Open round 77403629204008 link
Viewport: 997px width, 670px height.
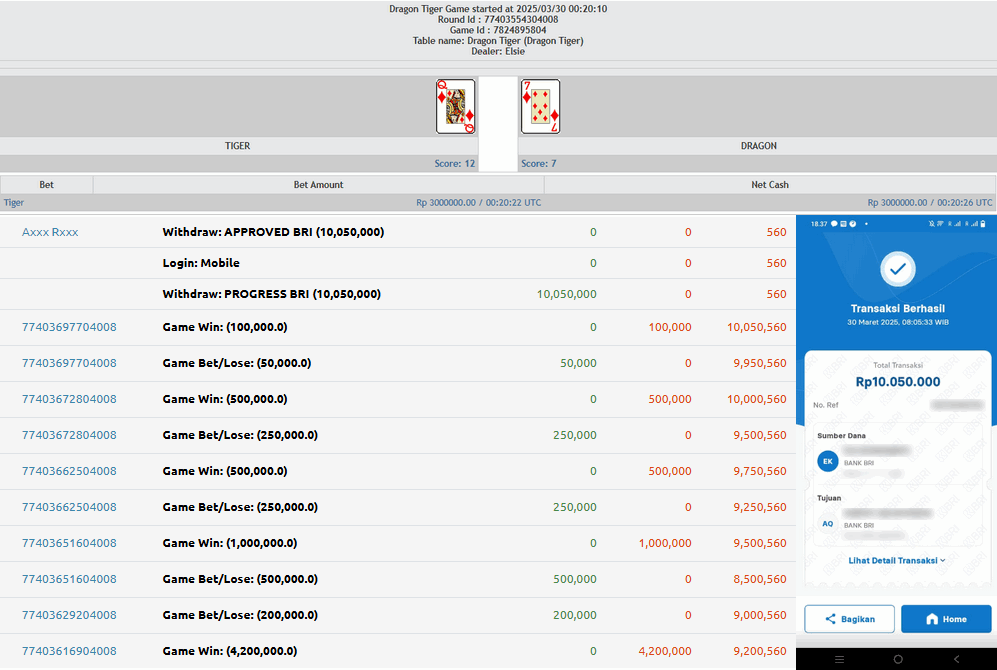click(x=69, y=615)
